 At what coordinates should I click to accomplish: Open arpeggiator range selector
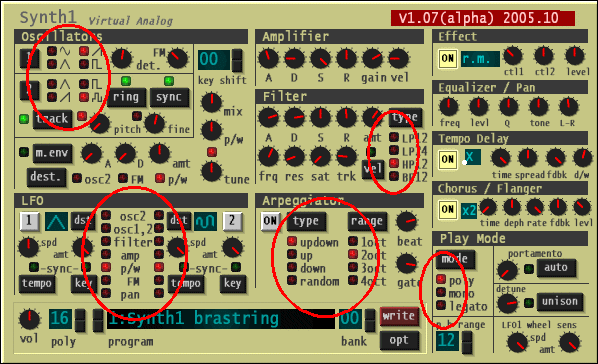tap(367, 221)
